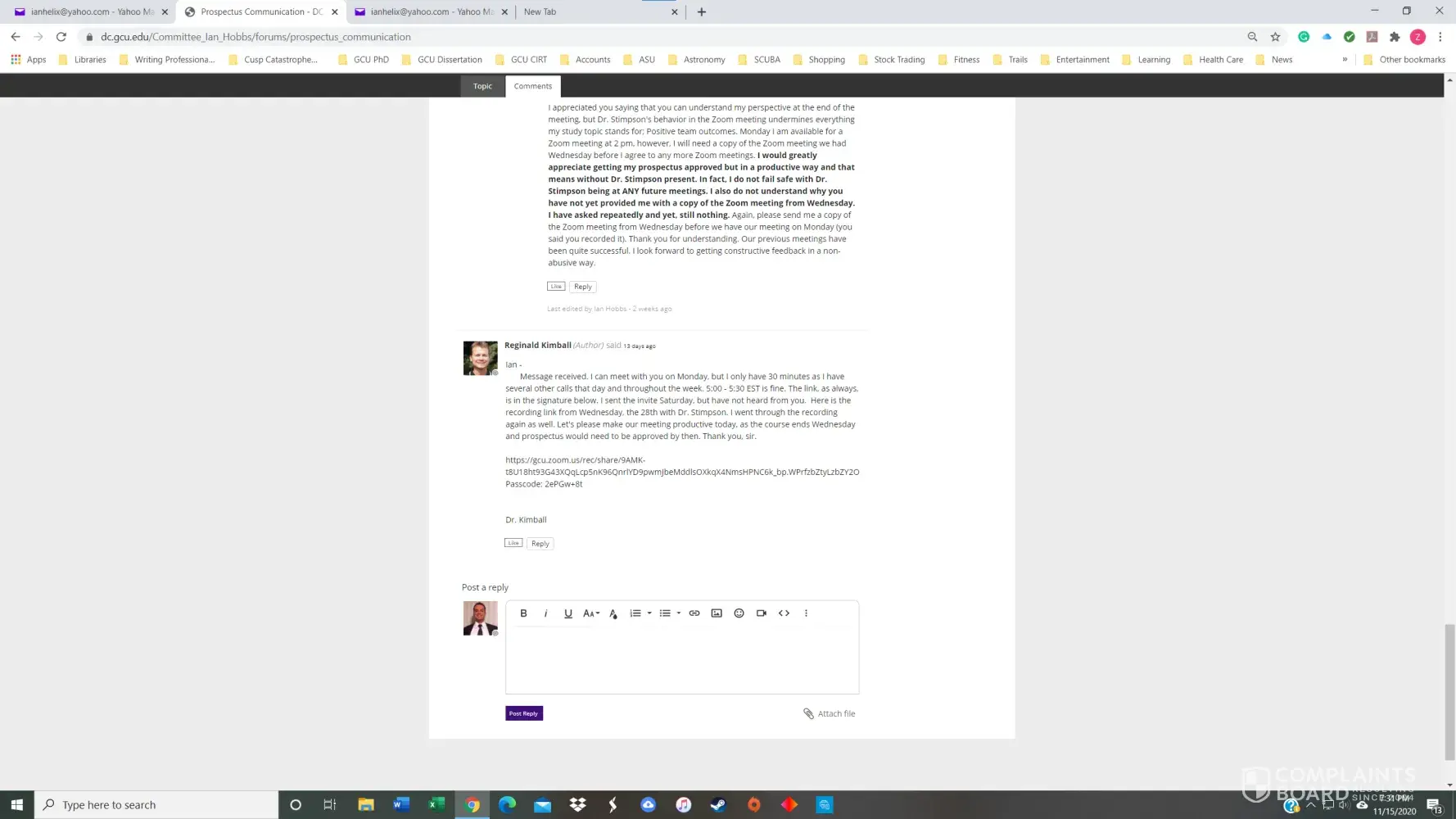
Task: Click the page vertical scrollbar thumb
Action: (1449, 693)
